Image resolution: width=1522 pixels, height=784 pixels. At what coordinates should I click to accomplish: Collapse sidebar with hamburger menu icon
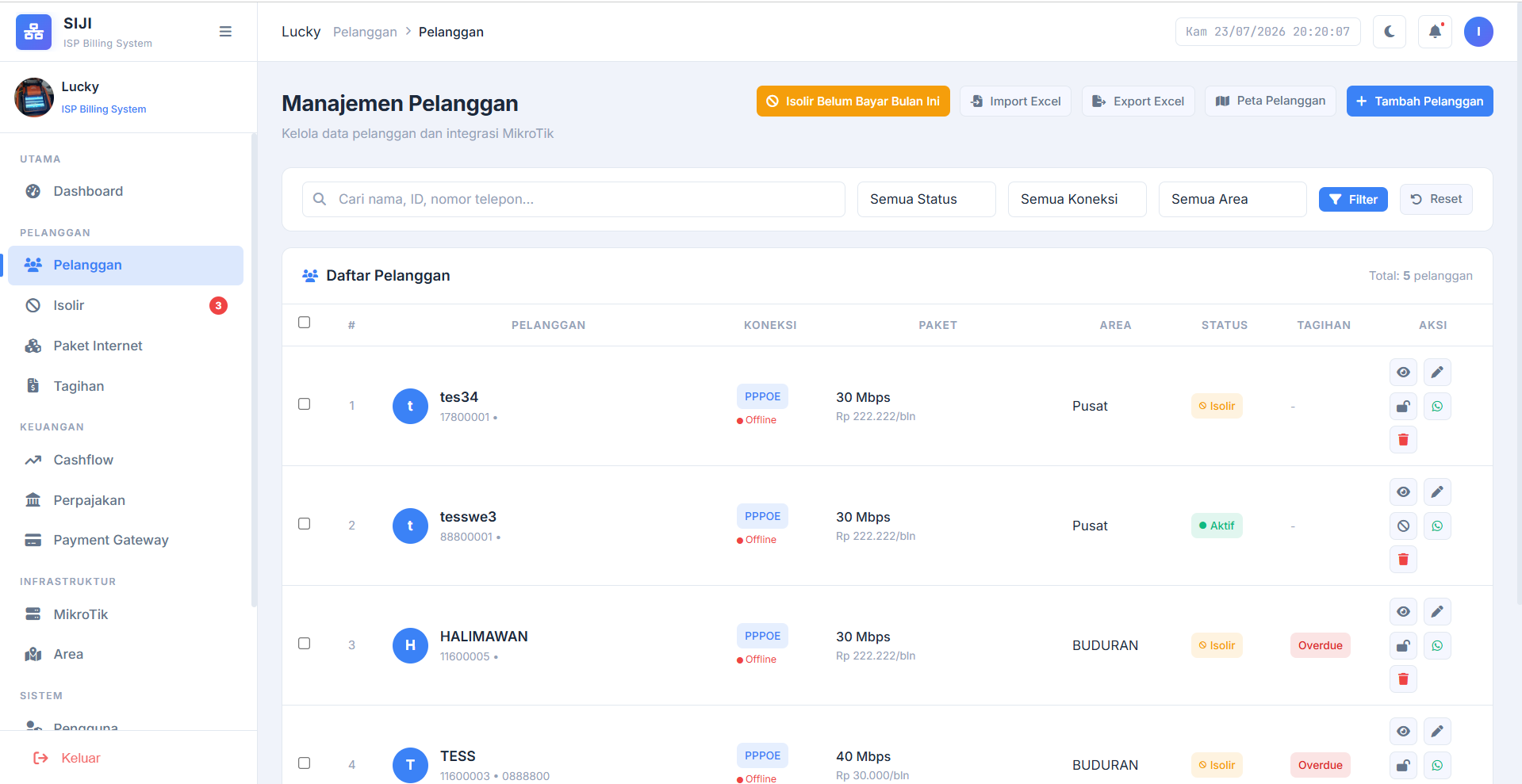pyautogui.click(x=225, y=32)
